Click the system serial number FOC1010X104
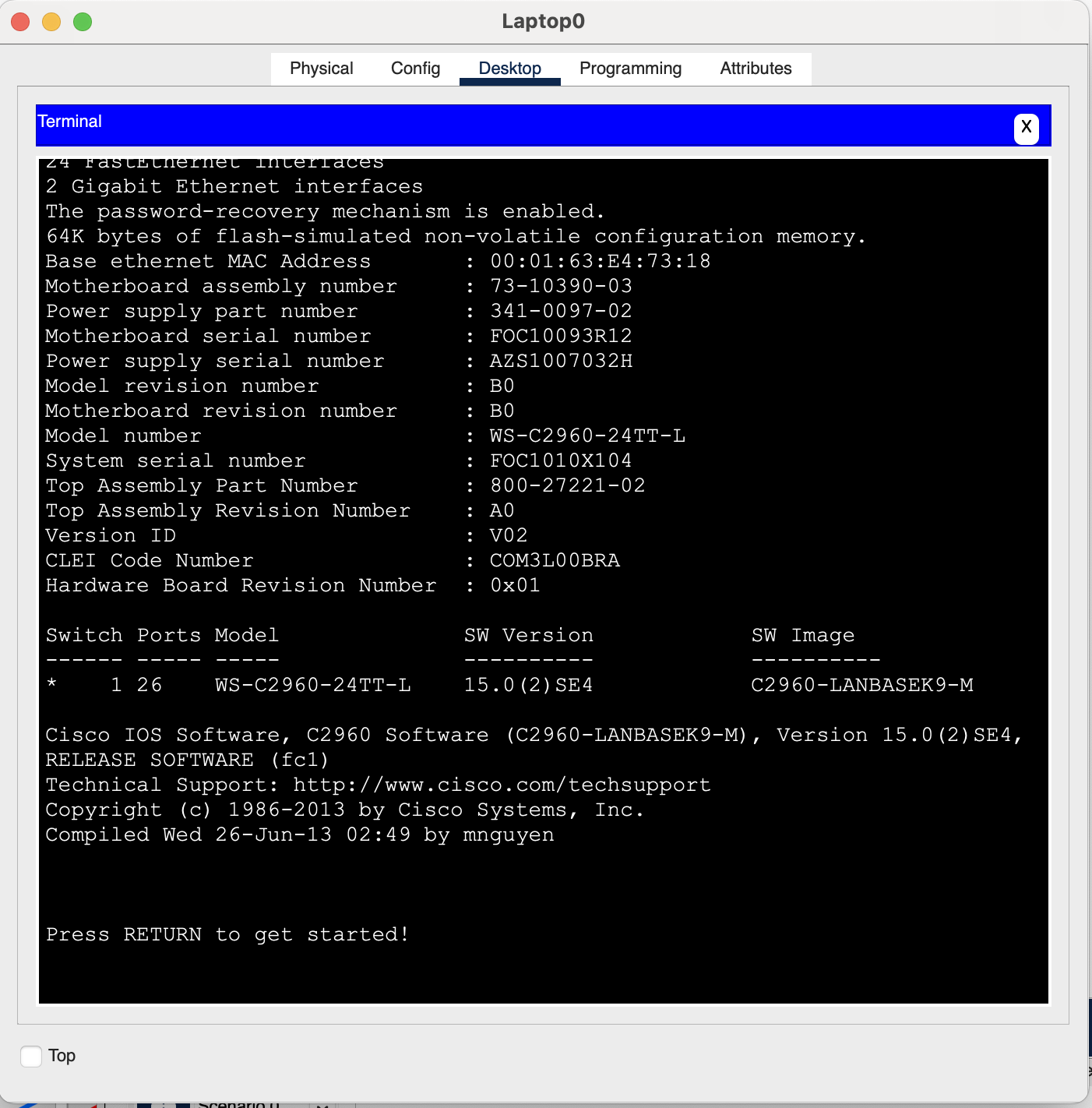The image size is (1092, 1108). click(x=561, y=460)
